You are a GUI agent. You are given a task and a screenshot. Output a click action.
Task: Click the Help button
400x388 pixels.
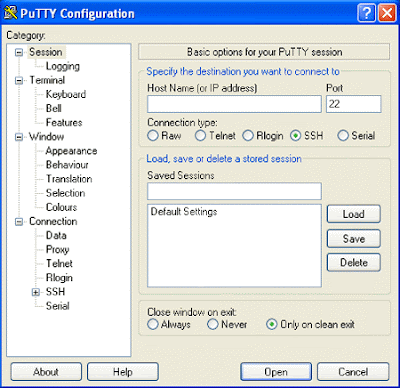[x=123, y=372]
